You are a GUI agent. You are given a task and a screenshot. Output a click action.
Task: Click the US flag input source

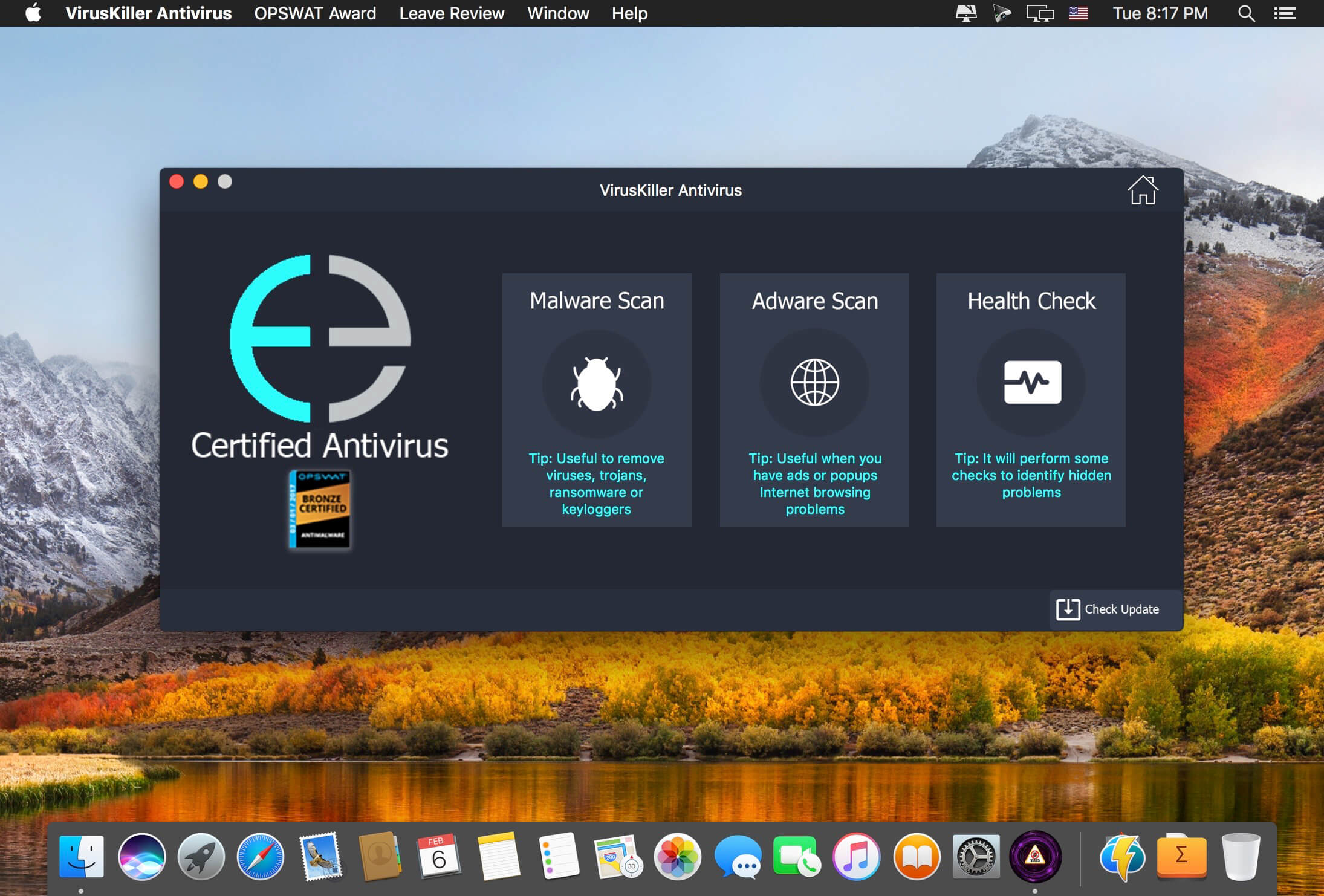click(1079, 13)
